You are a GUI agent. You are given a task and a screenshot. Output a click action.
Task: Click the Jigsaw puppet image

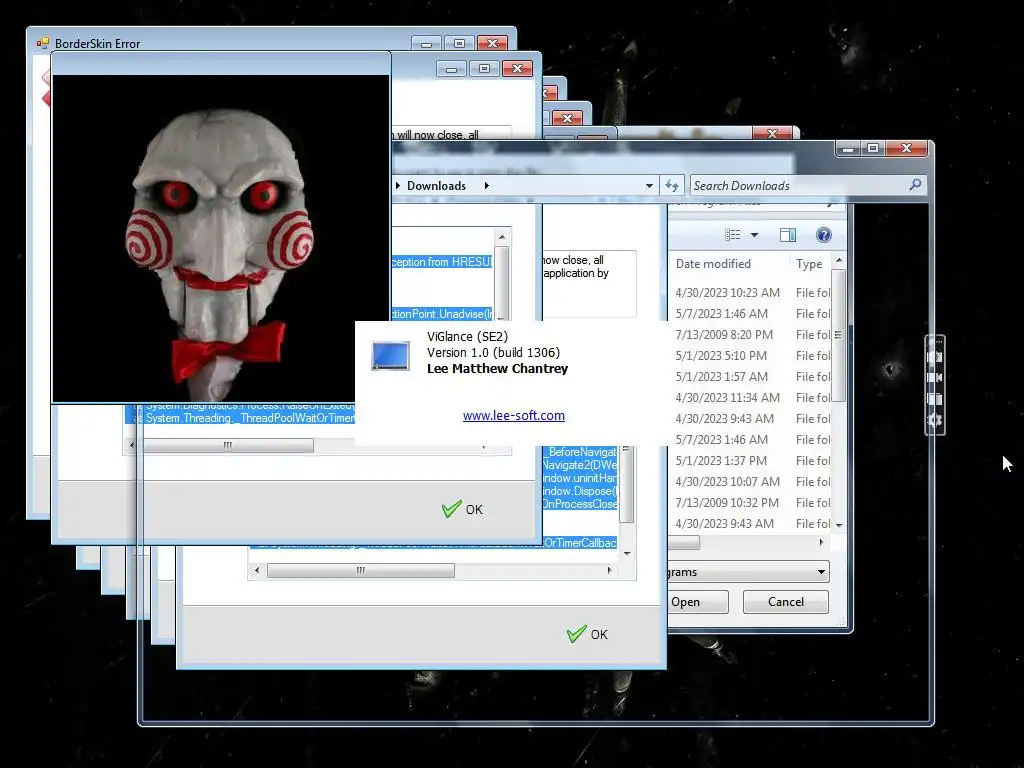click(x=220, y=239)
